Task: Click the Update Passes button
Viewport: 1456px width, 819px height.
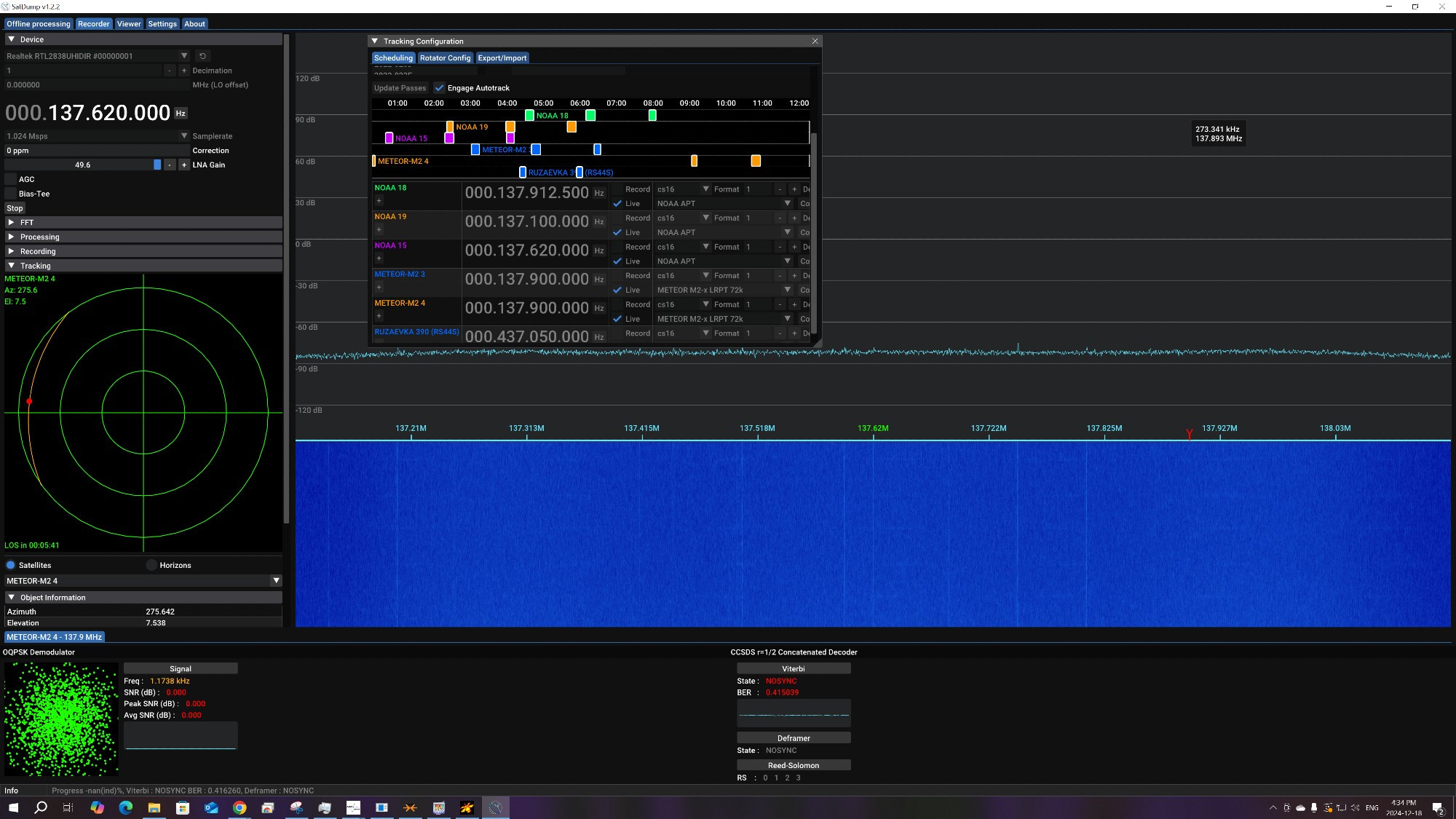Action: click(x=400, y=88)
